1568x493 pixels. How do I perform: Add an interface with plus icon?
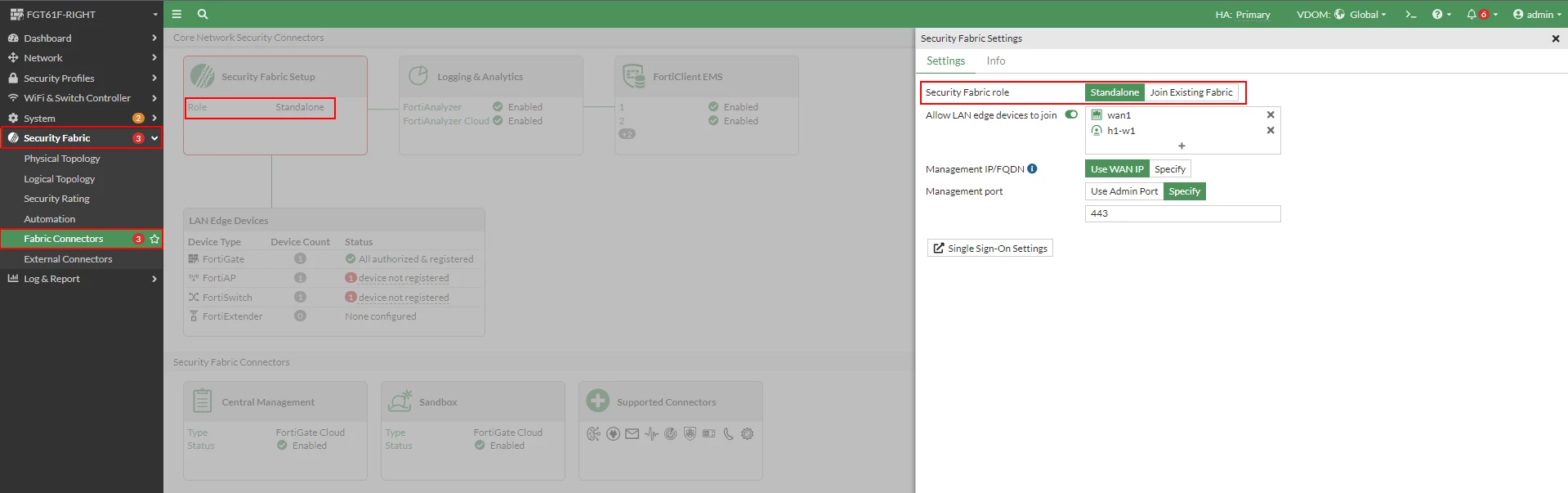coord(1182,146)
